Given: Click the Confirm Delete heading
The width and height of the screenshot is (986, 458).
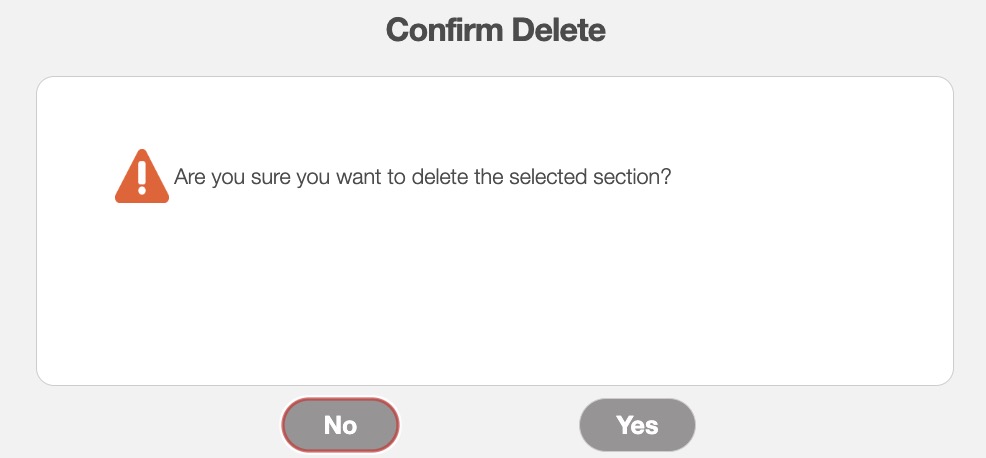Looking at the screenshot, I should coord(495,30).
